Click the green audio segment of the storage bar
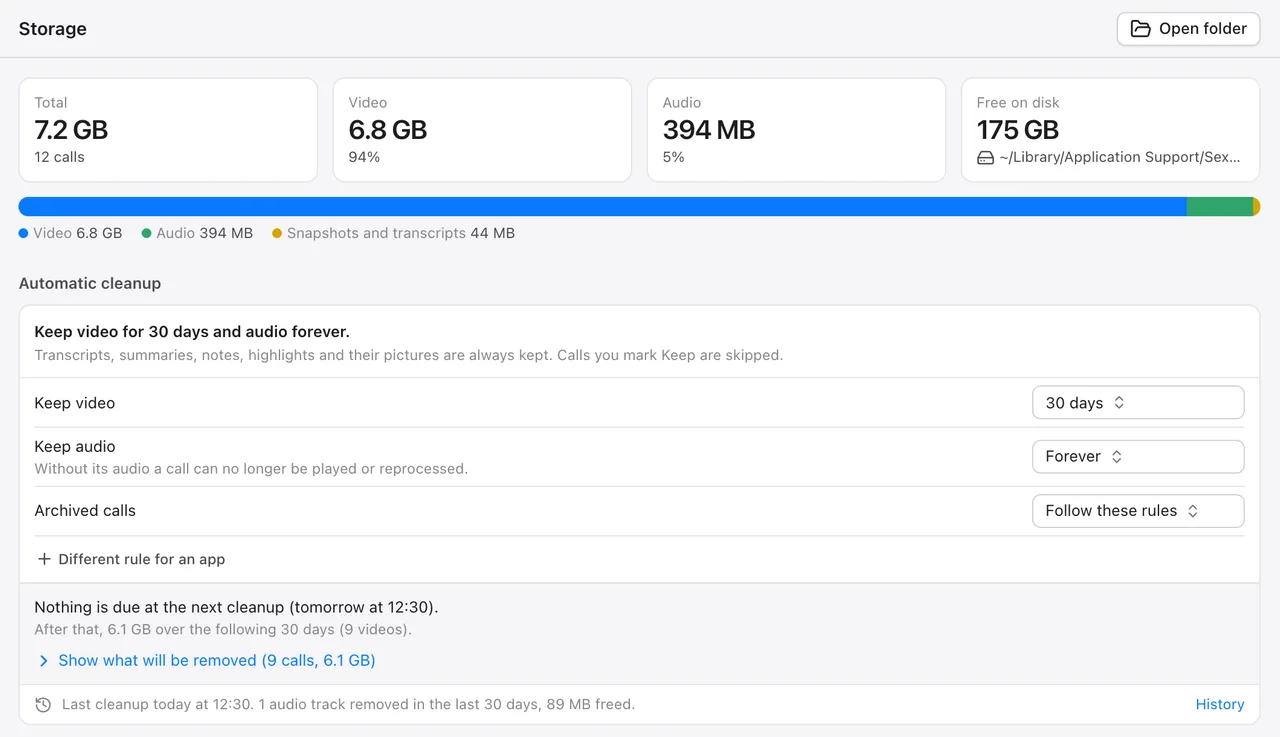1280x737 pixels. coord(1219,207)
